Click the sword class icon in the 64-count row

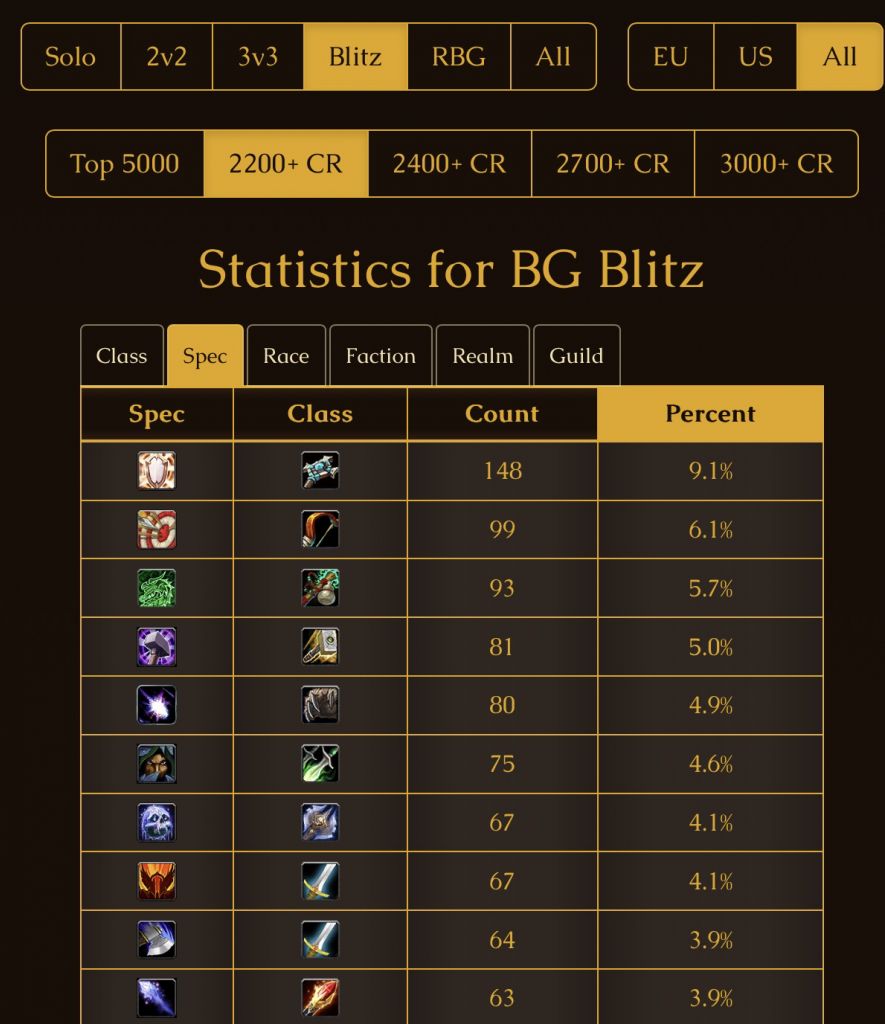tap(320, 940)
